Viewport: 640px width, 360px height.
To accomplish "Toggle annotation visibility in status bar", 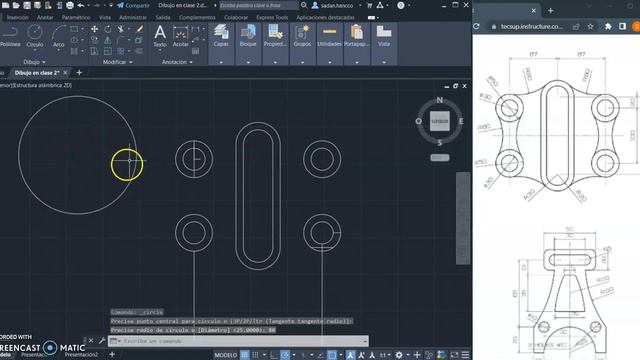I will [351, 355].
